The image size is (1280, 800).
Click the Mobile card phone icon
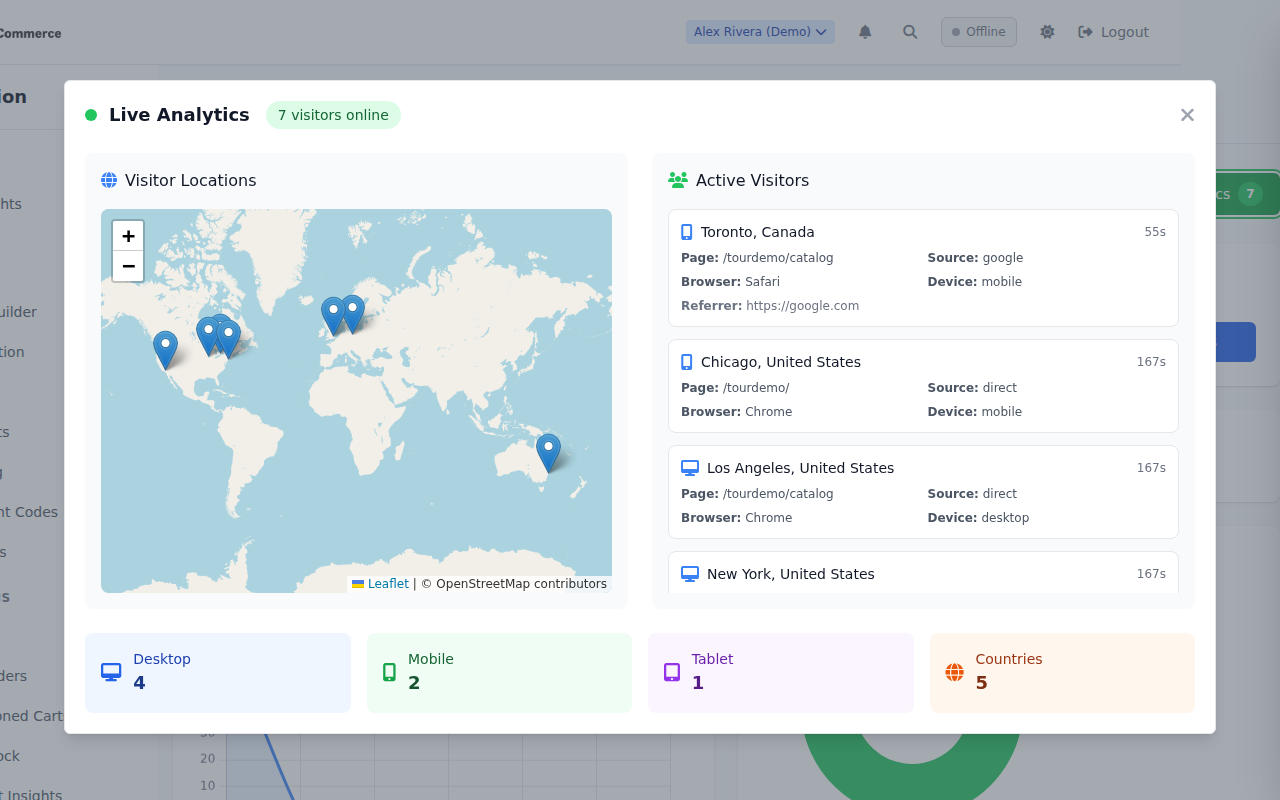pyautogui.click(x=389, y=672)
